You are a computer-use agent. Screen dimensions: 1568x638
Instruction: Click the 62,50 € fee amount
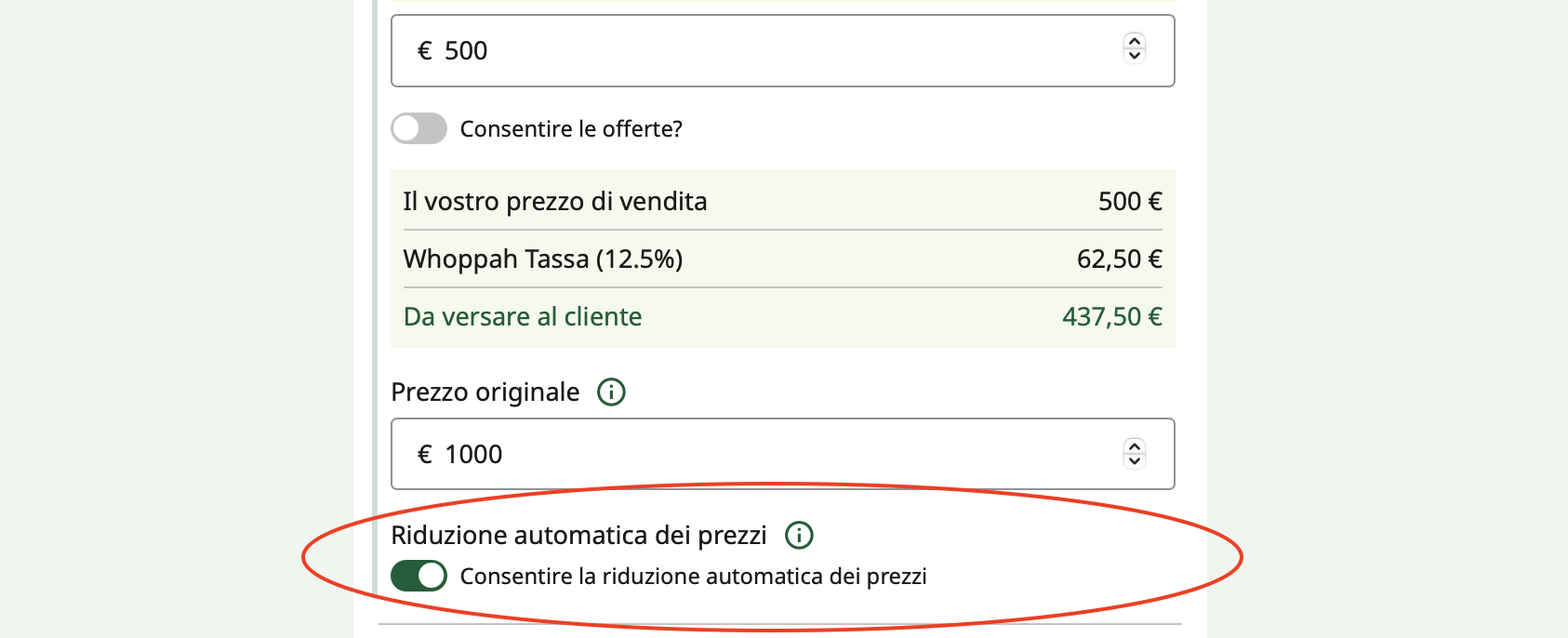click(1120, 259)
